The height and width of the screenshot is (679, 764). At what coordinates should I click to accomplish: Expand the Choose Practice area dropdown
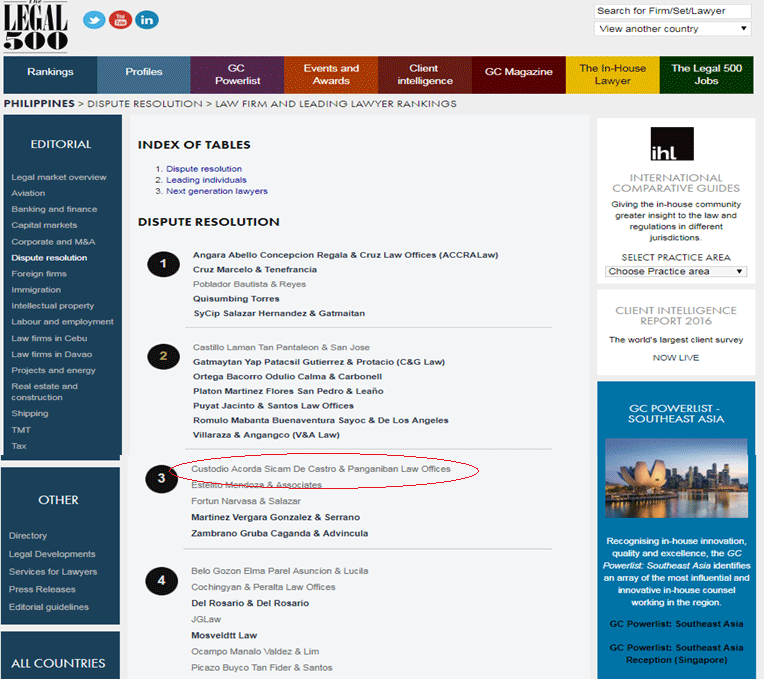point(676,271)
